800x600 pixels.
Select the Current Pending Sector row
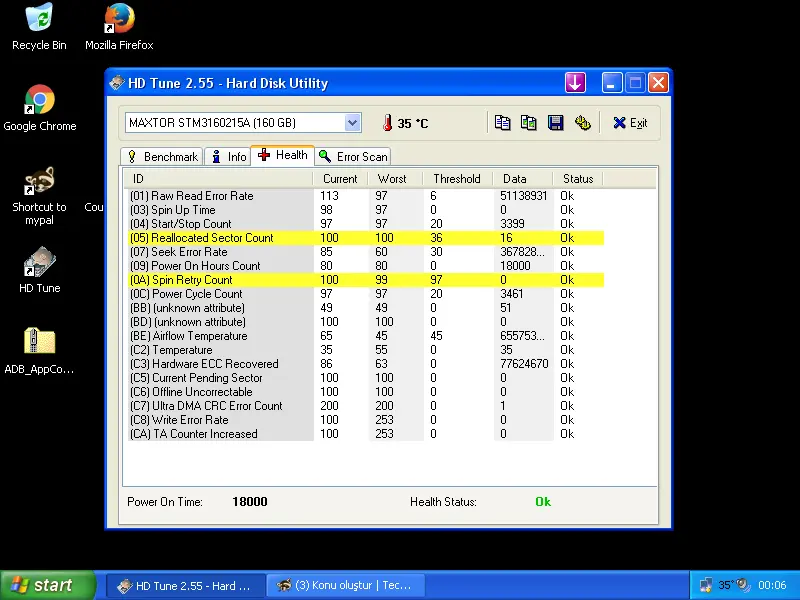[x=366, y=378]
